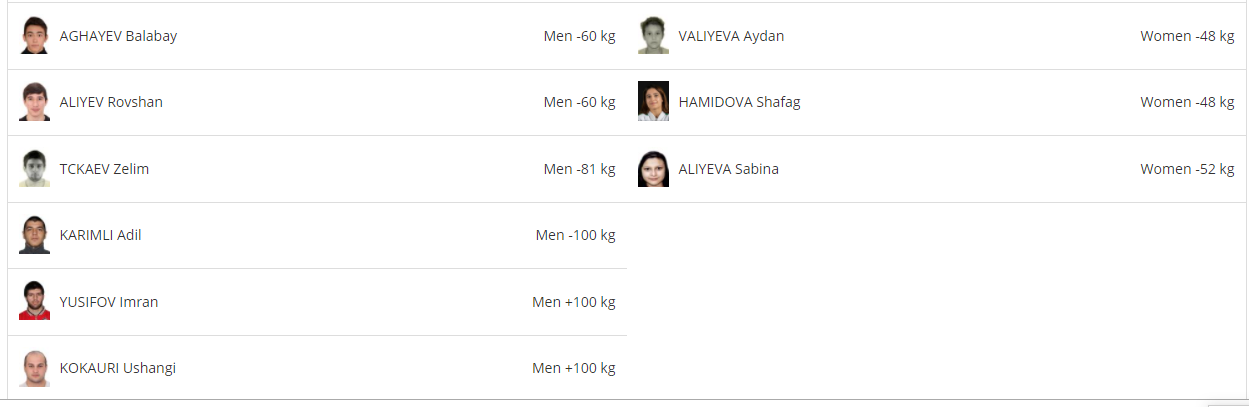Open KARIMLI Adil athlete page
This screenshot has height=407, width=1249.
click(x=100, y=235)
